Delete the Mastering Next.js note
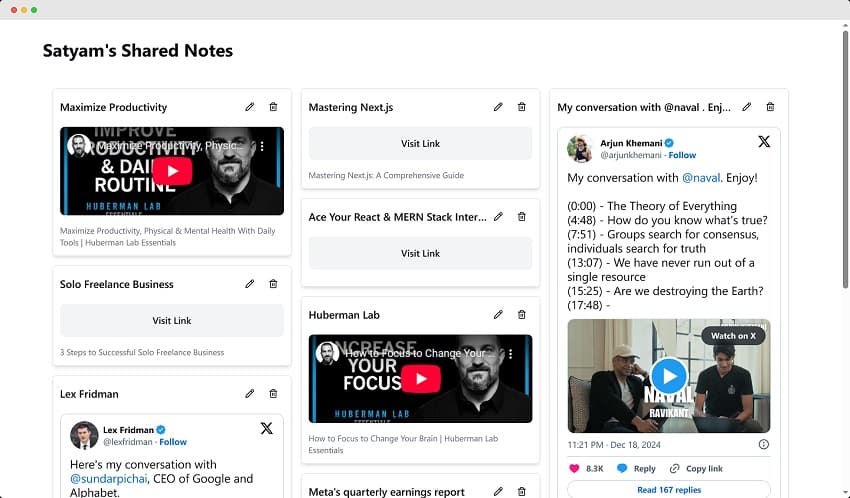The image size is (850, 498). pos(521,107)
